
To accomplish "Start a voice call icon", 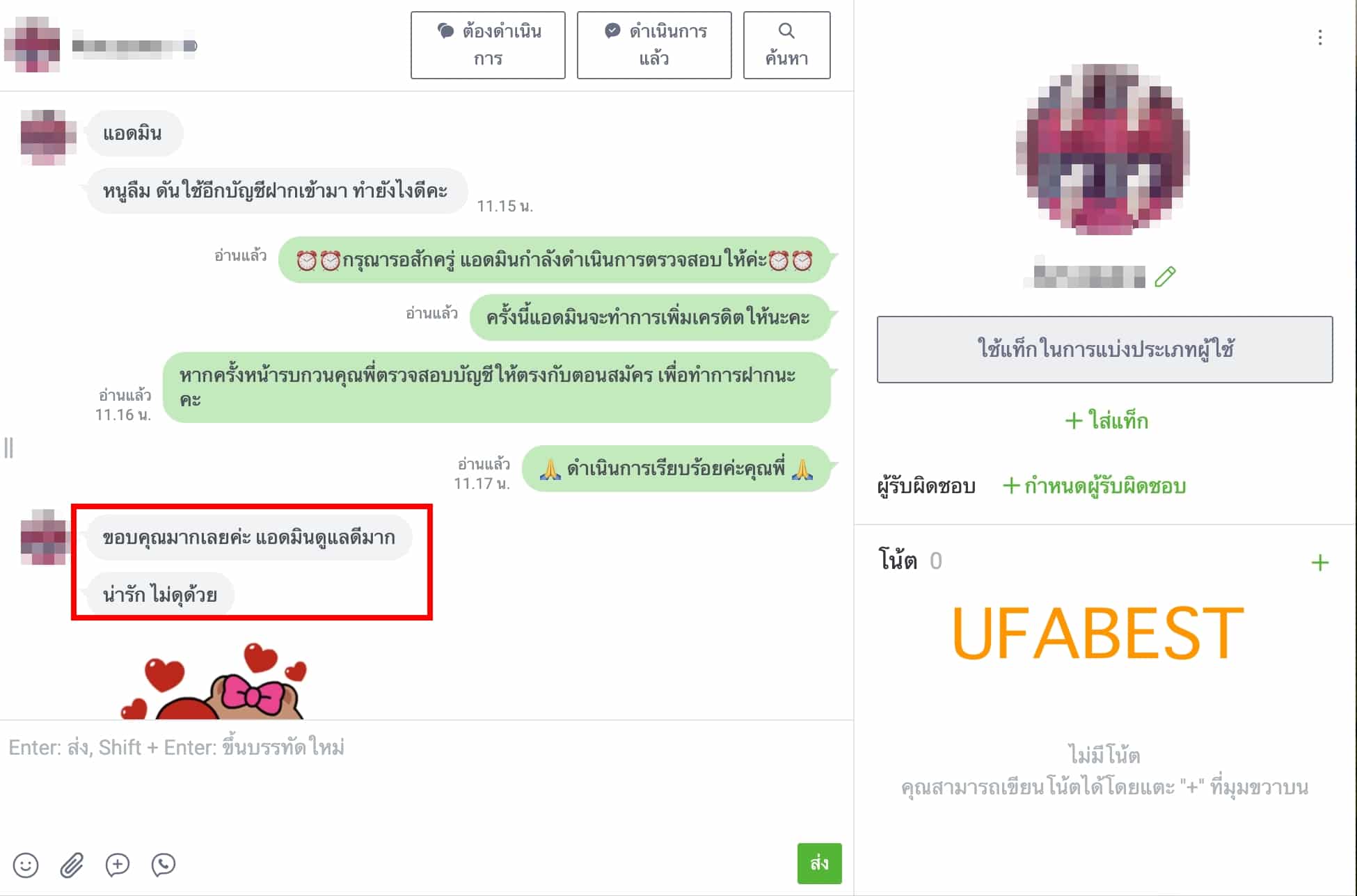I will [164, 865].
